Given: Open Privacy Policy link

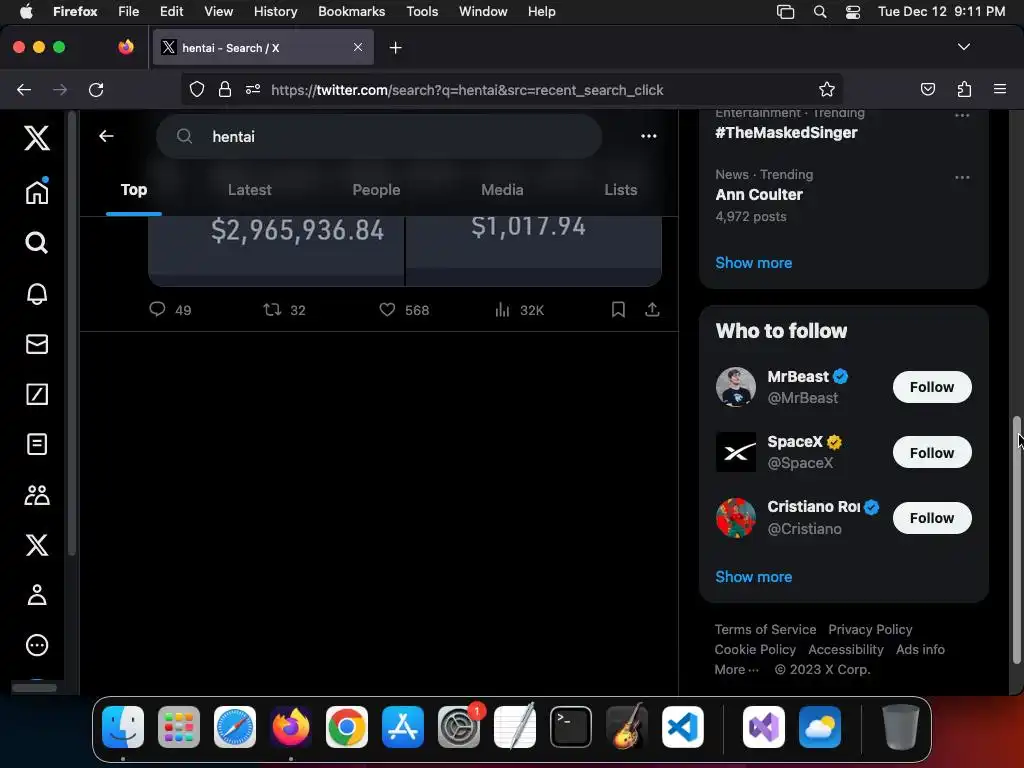Looking at the screenshot, I should [x=870, y=630].
